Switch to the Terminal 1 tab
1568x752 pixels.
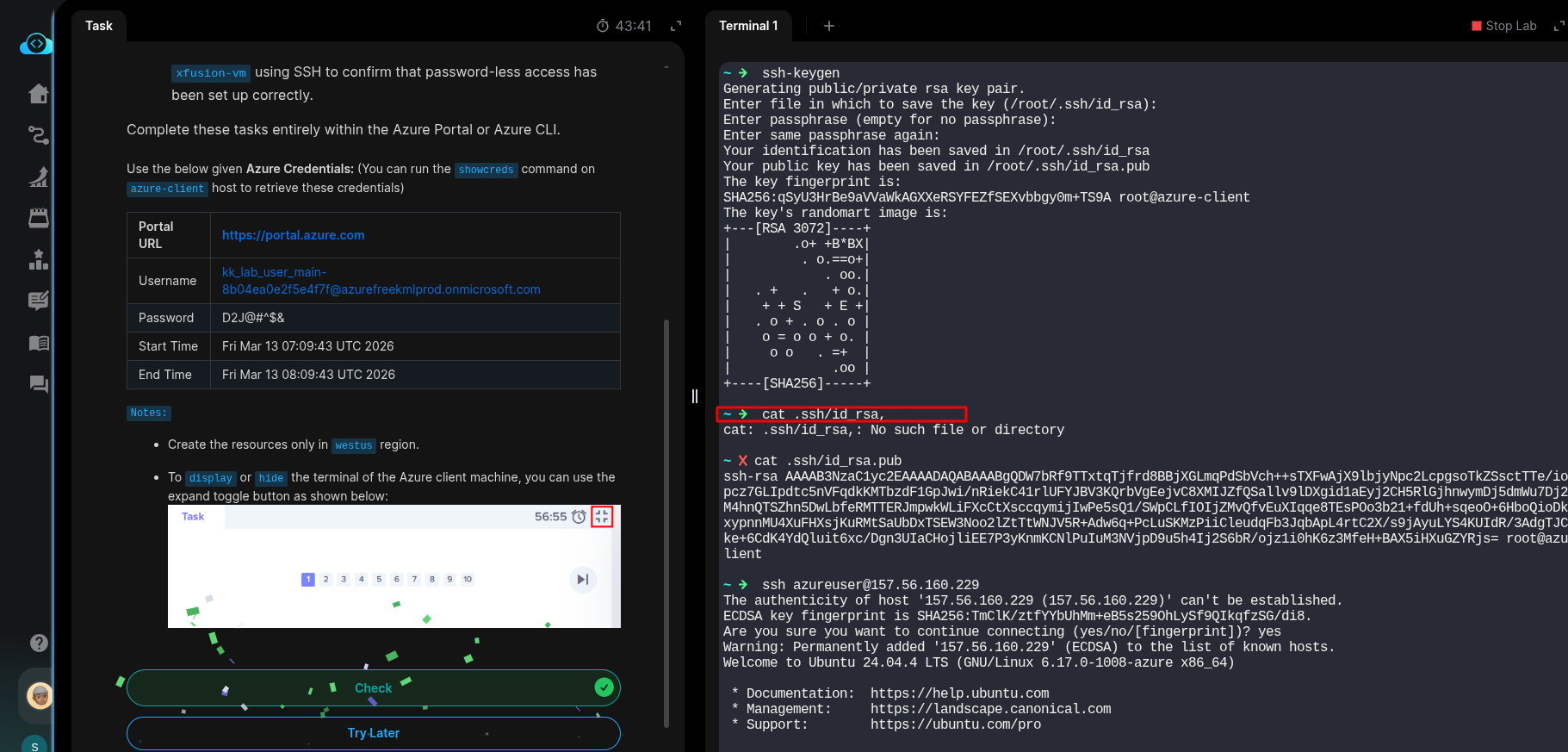(x=748, y=26)
